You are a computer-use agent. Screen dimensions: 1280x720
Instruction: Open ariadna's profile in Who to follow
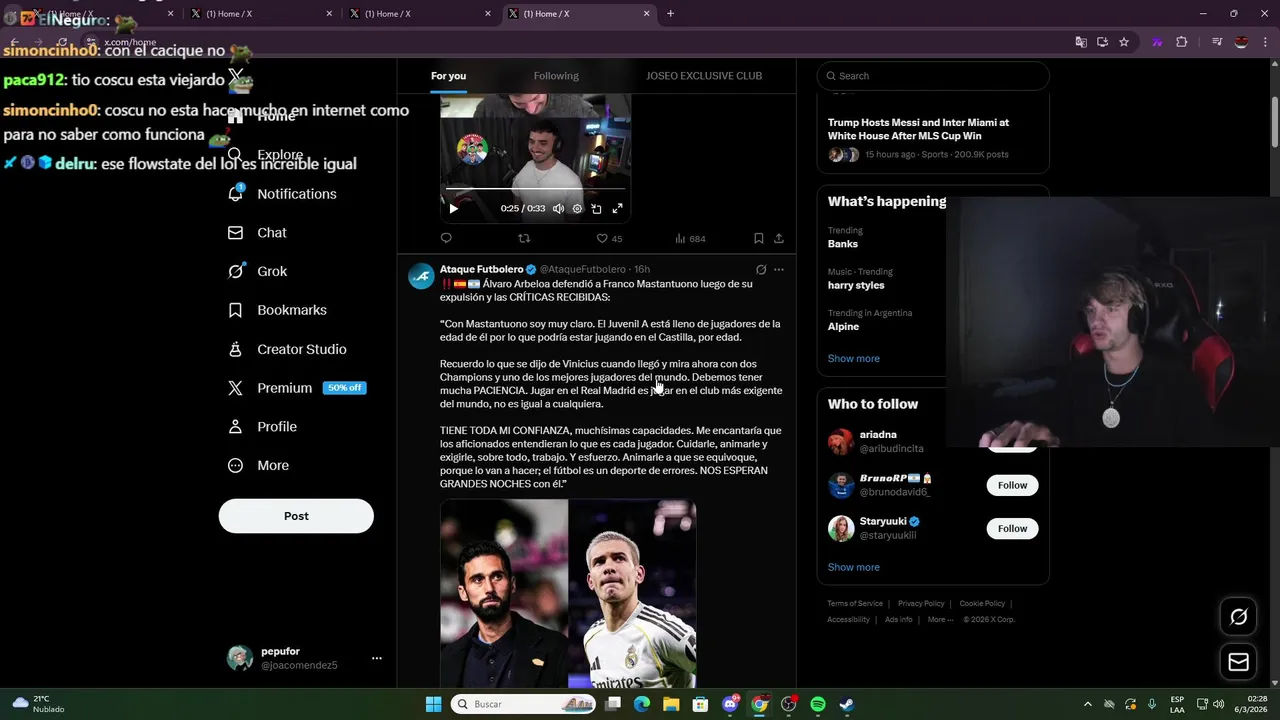coord(878,435)
